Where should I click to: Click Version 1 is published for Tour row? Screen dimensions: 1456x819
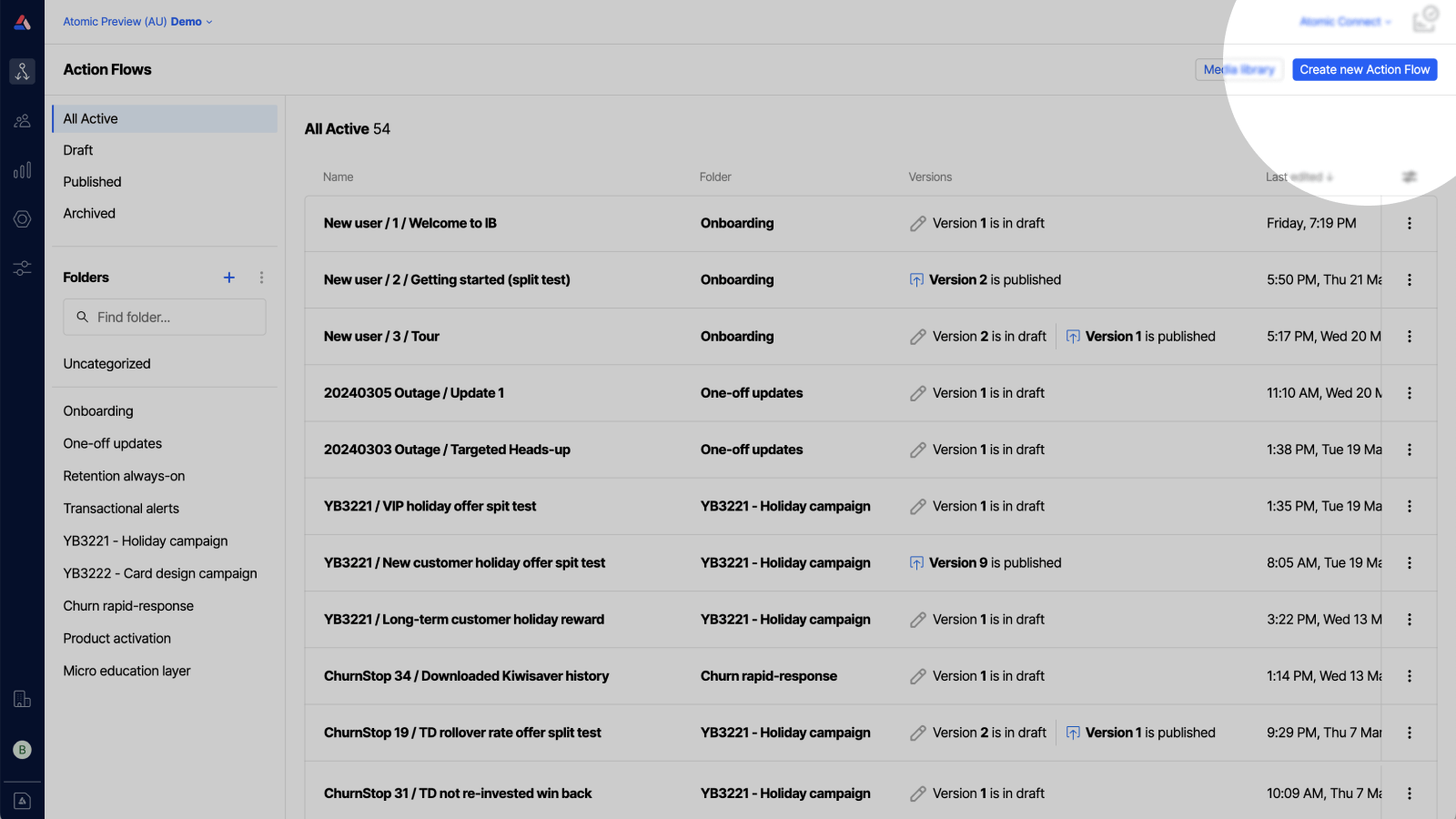click(x=1140, y=337)
